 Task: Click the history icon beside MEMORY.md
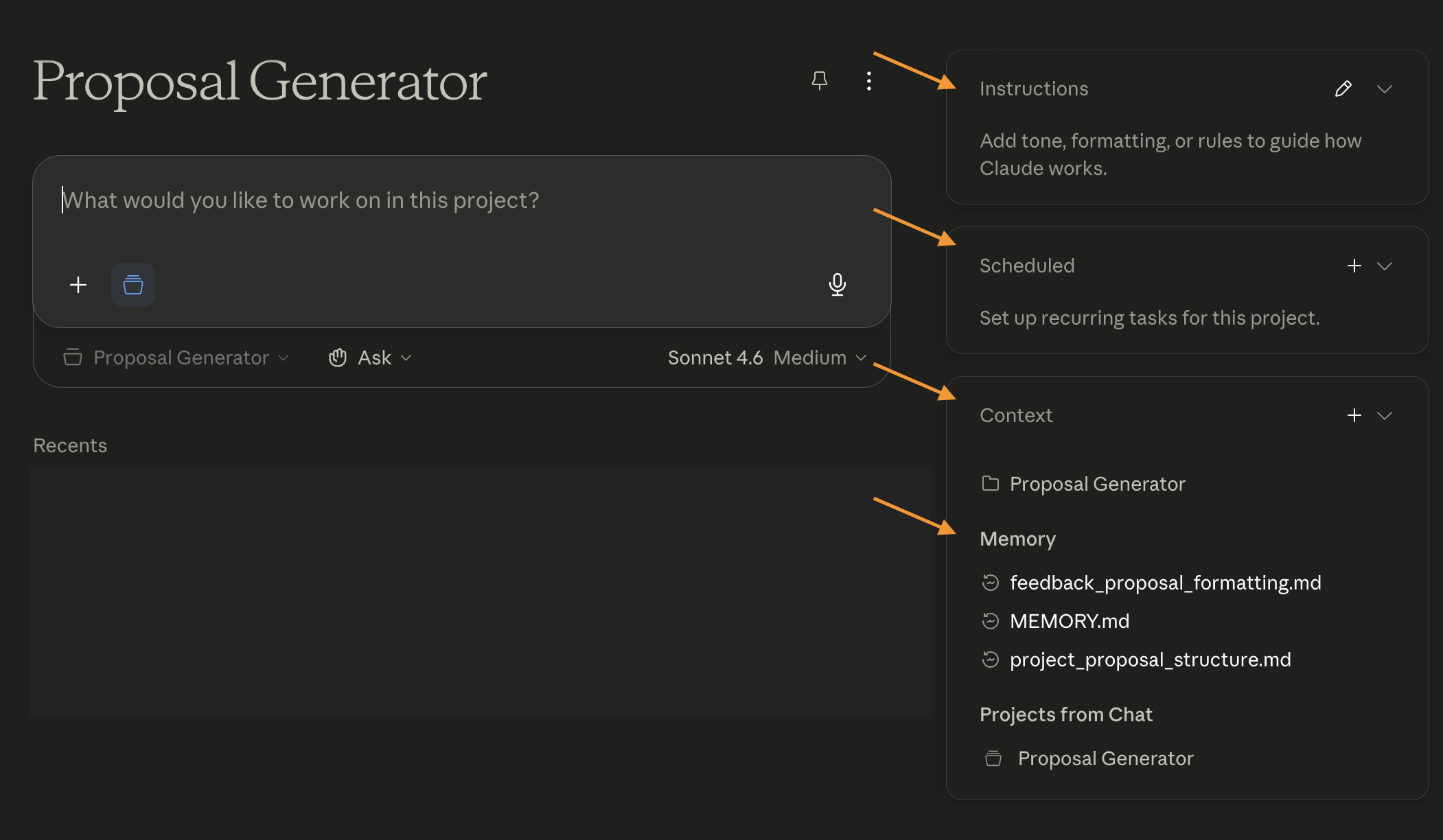pyautogui.click(x=991, y=621)
